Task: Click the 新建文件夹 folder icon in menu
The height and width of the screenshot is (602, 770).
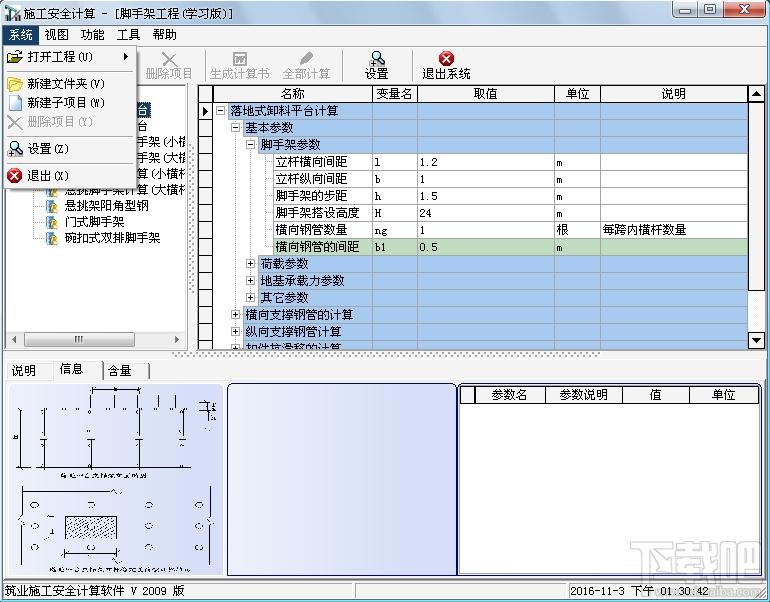Action: tap(15, 84)
